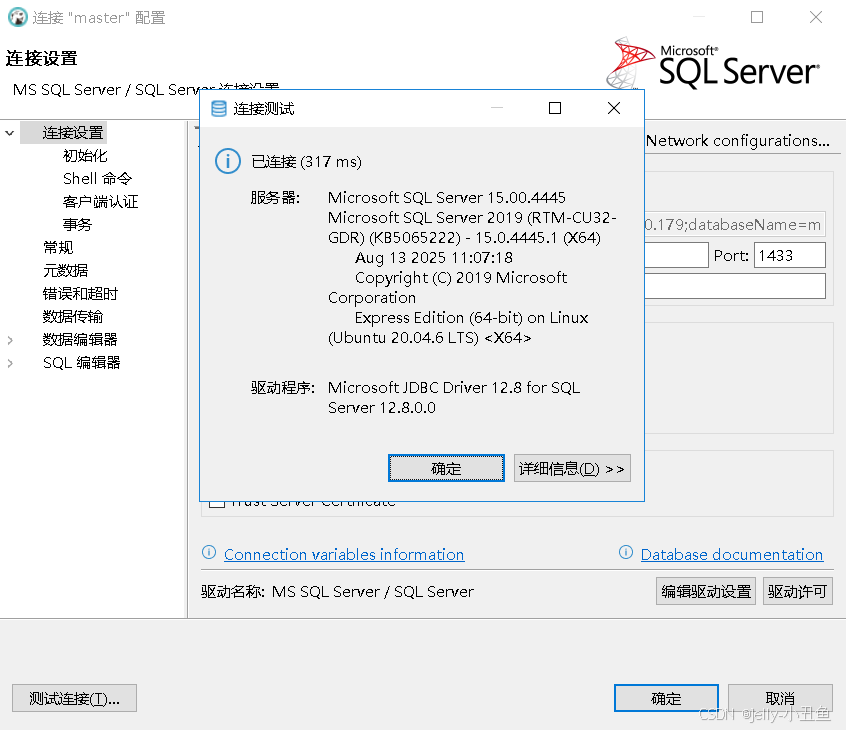This screenshot has width=846, height=730.
Task: Click text Microsoft SQL Server 15.00.4445
Action: pos(447,197)
